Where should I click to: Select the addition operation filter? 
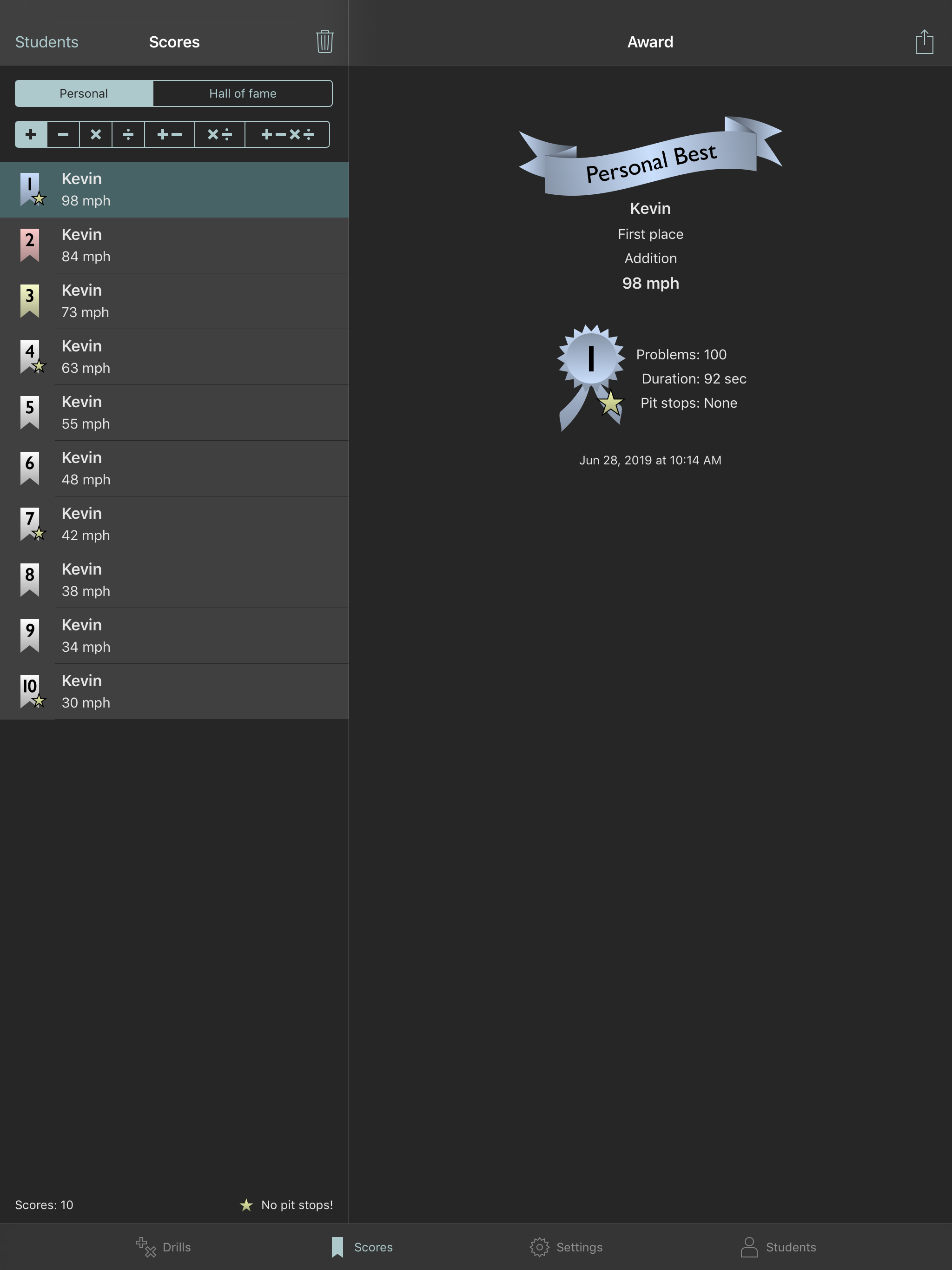click(31, 134)
